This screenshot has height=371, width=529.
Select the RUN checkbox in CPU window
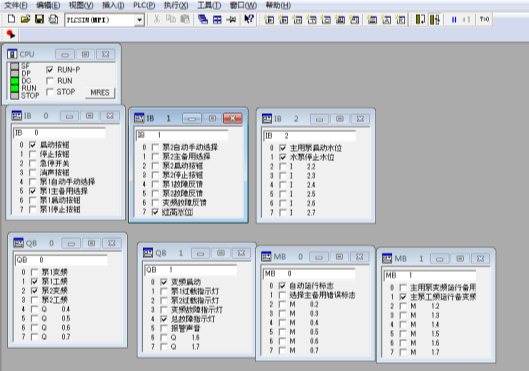pyautogui.click(x=50, y=81)
